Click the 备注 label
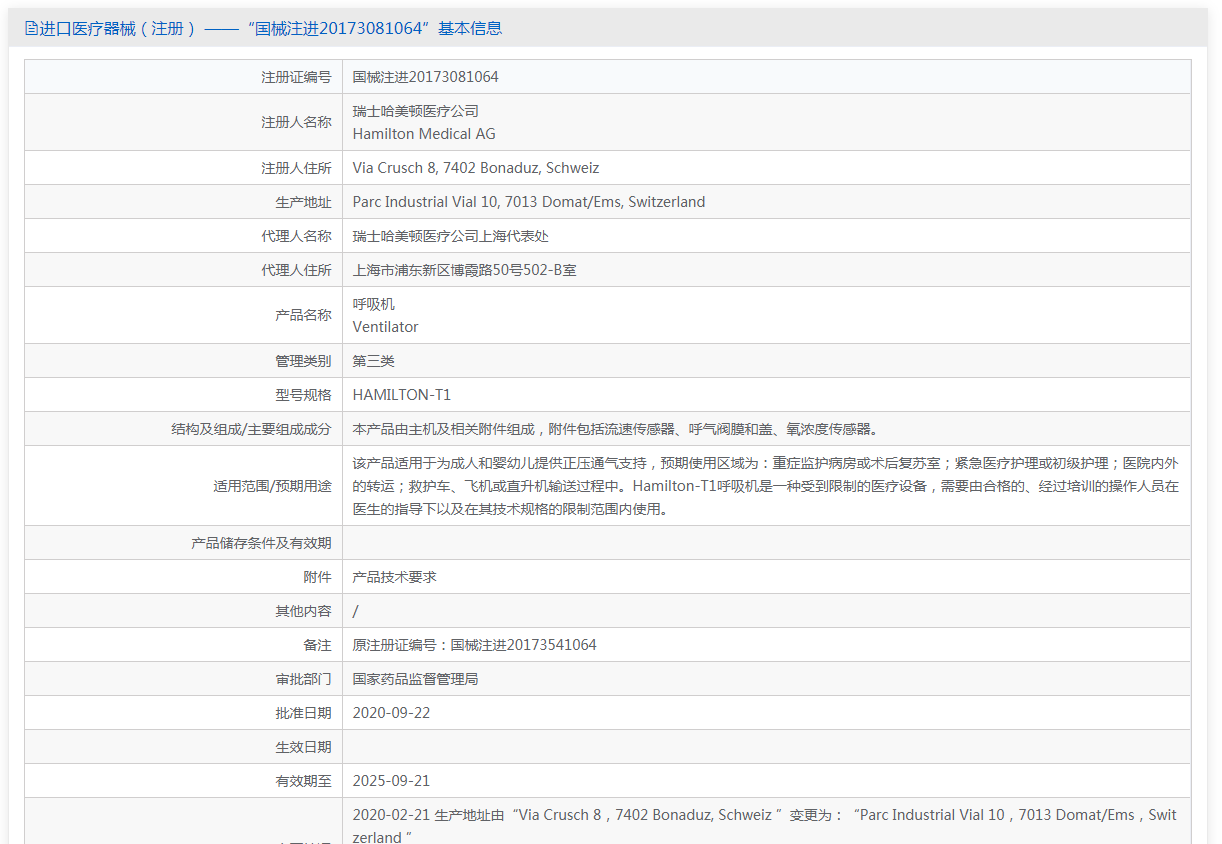 click(x=317, y=645)
